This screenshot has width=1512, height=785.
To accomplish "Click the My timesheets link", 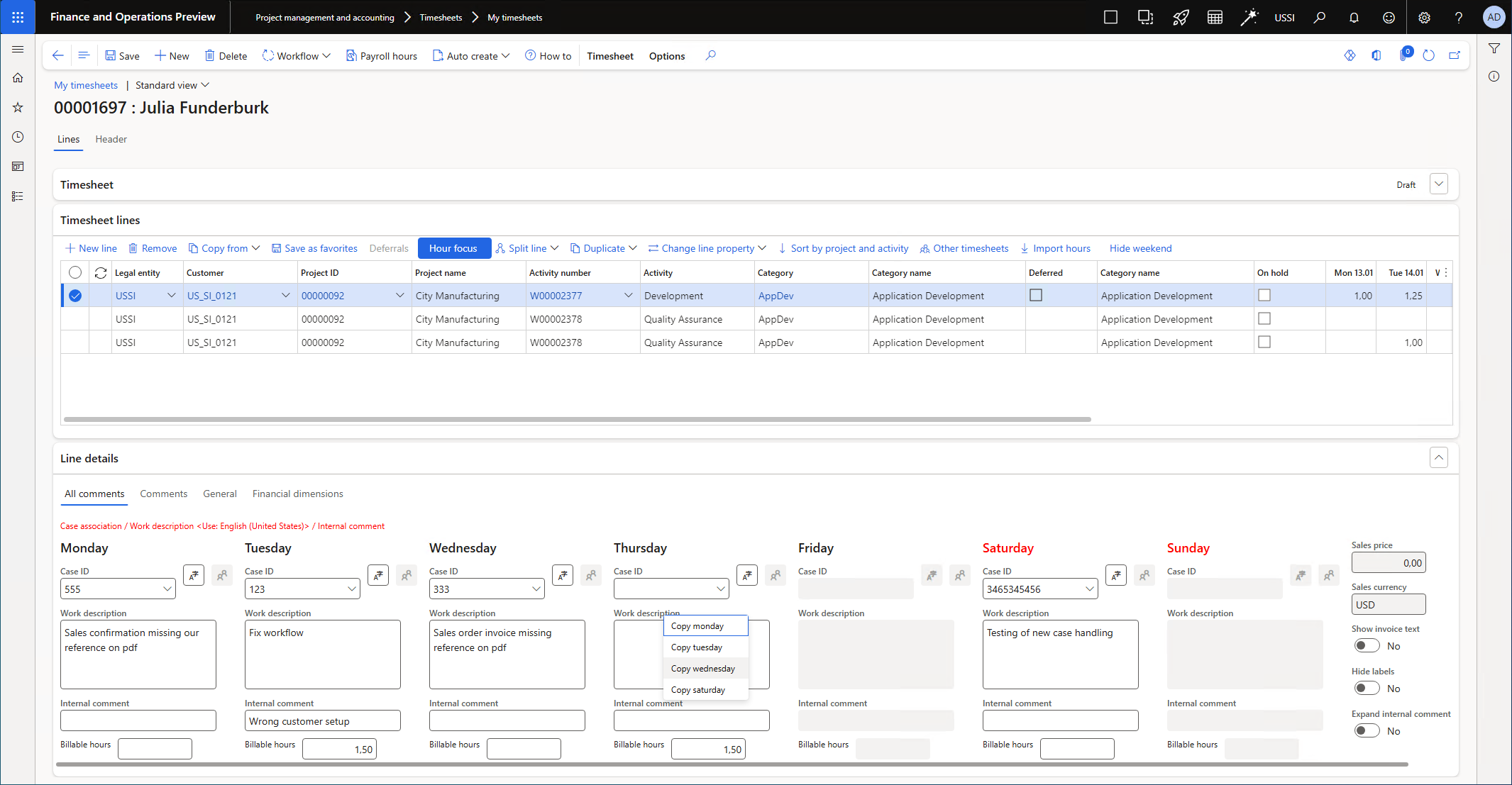I will coord(86,85).
